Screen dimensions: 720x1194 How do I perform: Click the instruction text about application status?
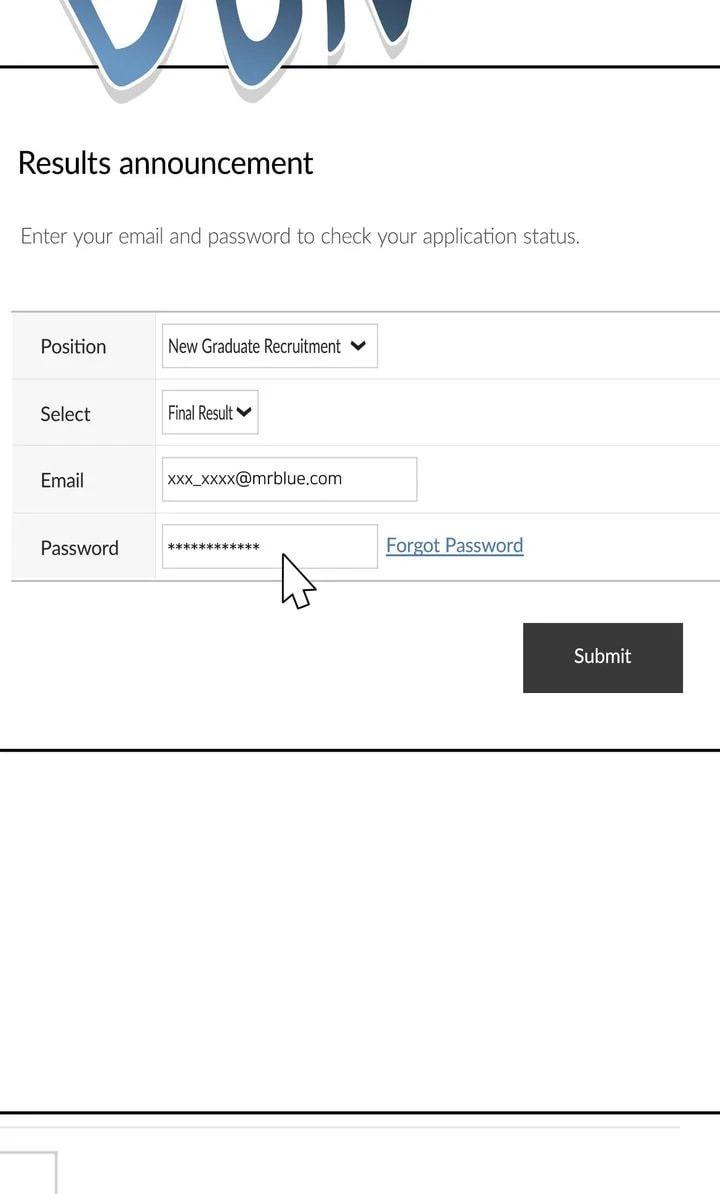pyautogui.click(x=300, y=236)
